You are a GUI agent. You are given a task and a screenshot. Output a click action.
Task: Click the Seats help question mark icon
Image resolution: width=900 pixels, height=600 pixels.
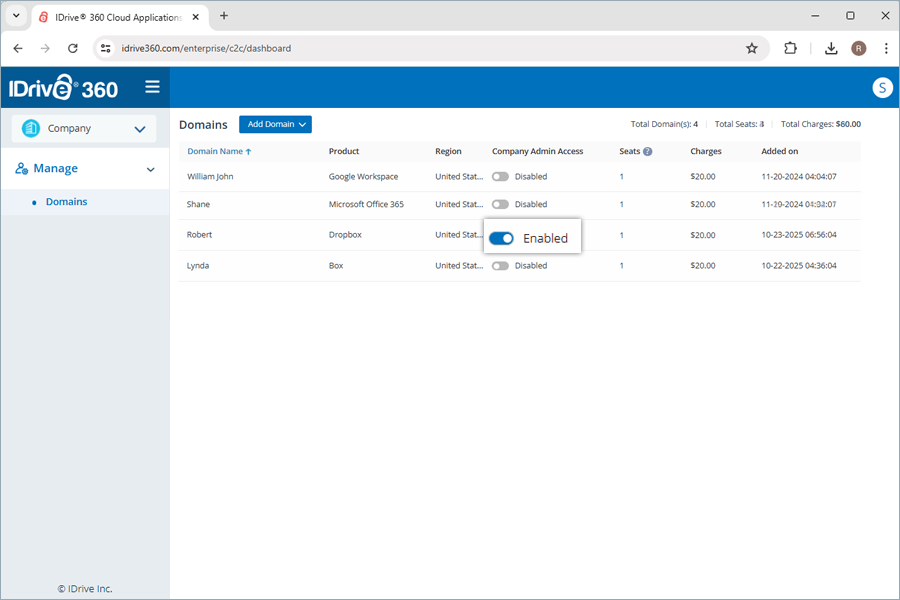pyautogui.click(x=648, y=152)
